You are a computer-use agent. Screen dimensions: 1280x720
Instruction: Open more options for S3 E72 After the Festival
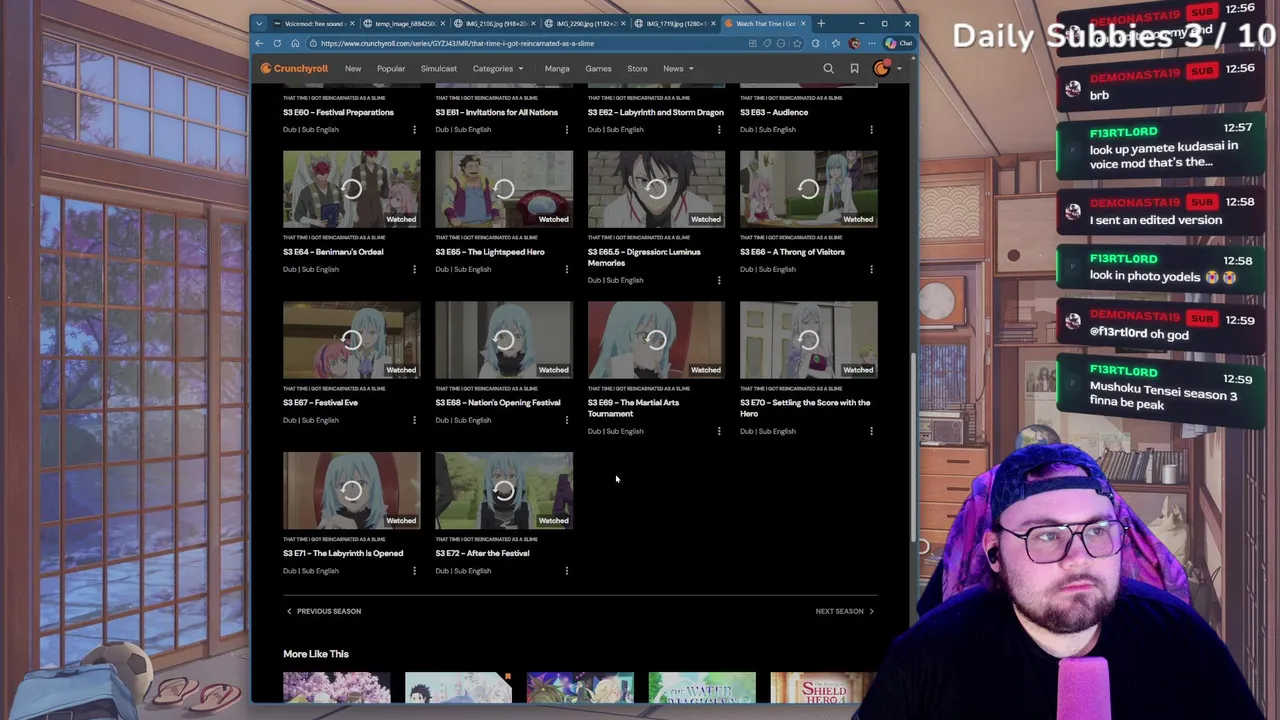[566, 571]
